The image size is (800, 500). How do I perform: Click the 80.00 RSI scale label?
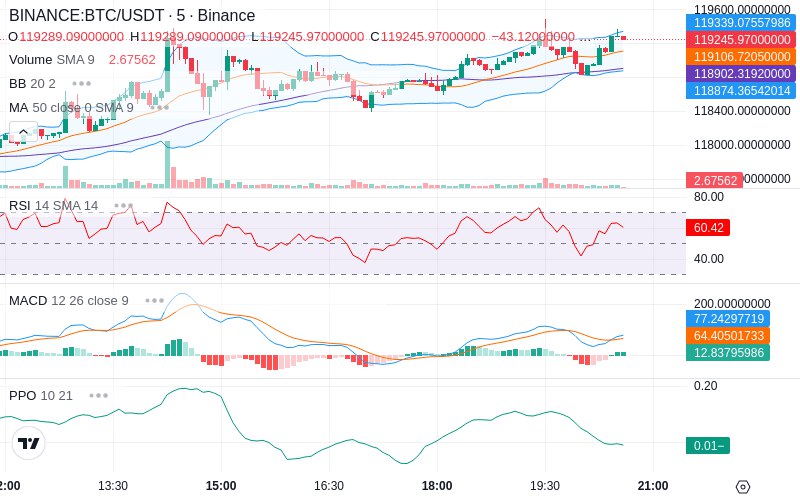pos(709,197)
